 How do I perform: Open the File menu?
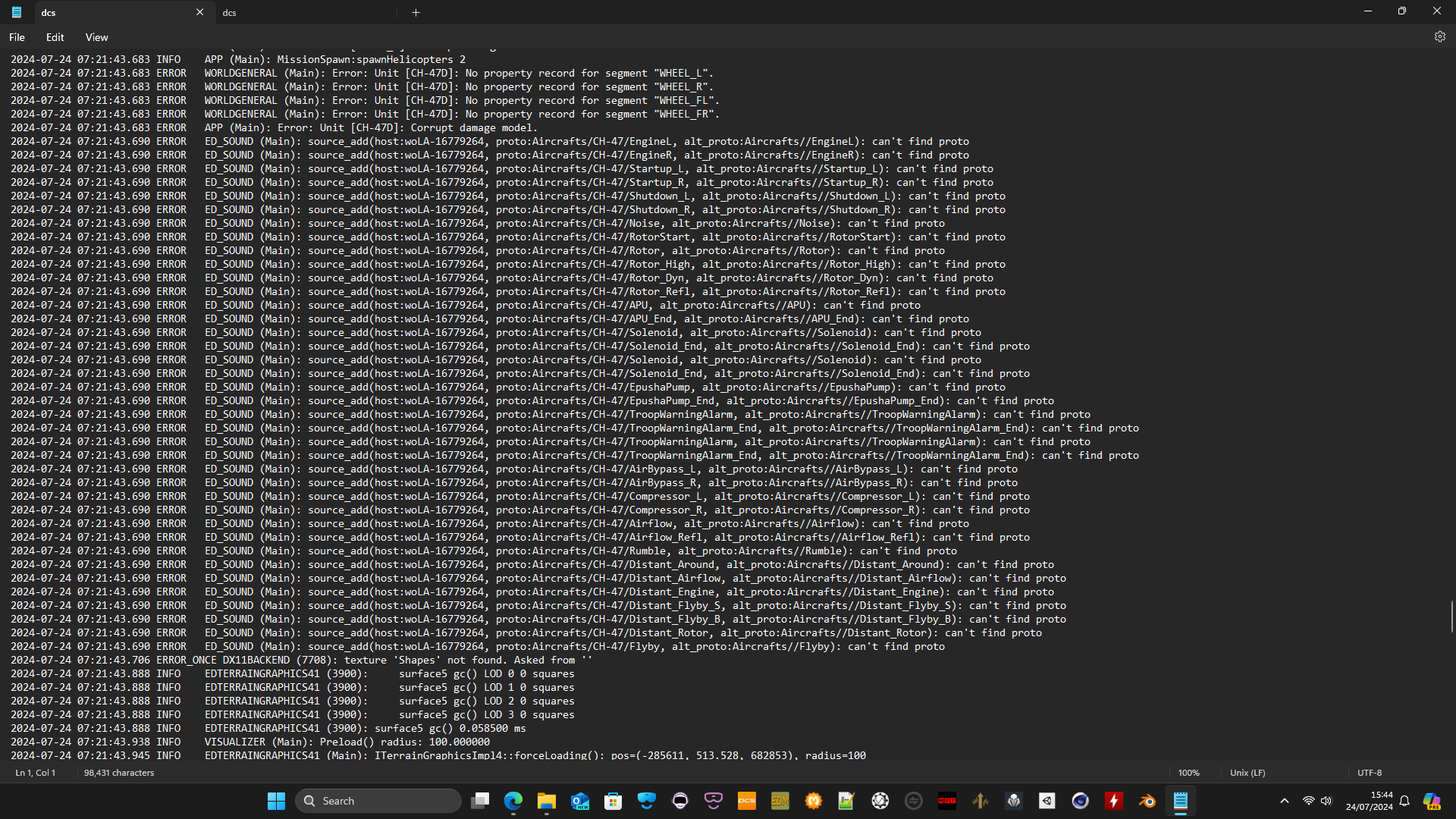click(x=17, y=37)
